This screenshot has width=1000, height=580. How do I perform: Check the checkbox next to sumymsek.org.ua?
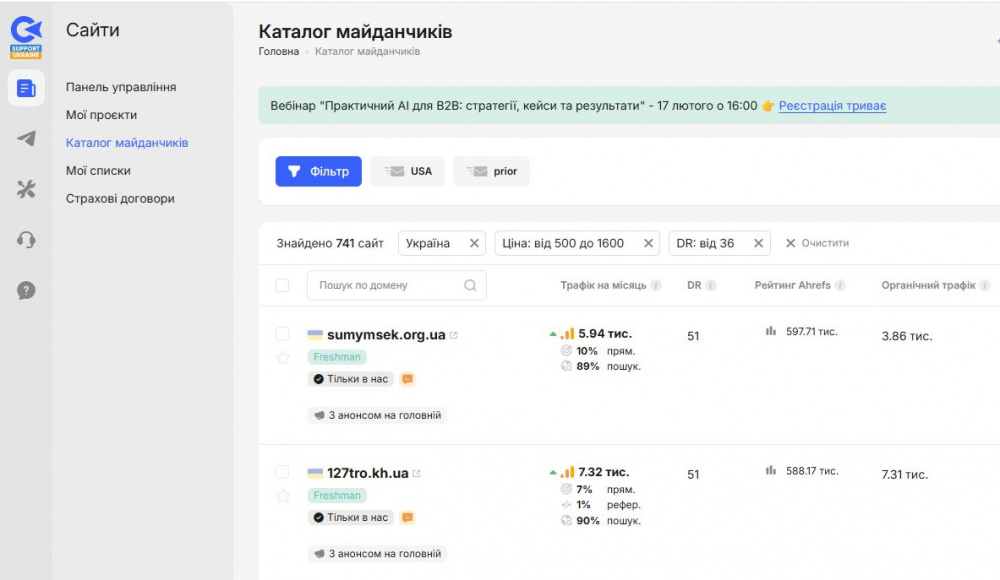pos(284,335)
